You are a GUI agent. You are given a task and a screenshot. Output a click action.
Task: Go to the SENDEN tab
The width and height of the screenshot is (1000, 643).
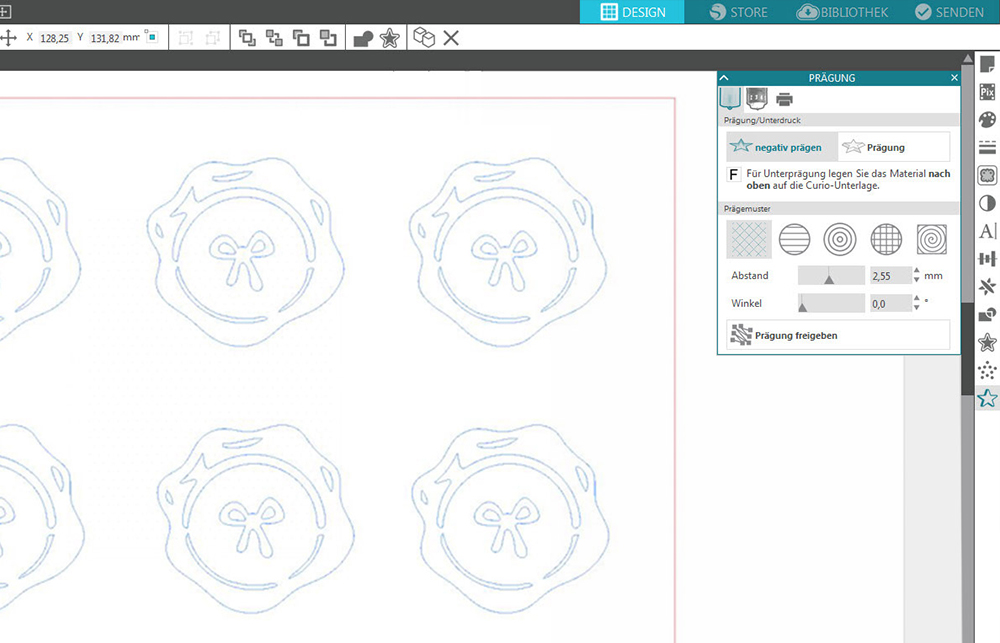949,12
